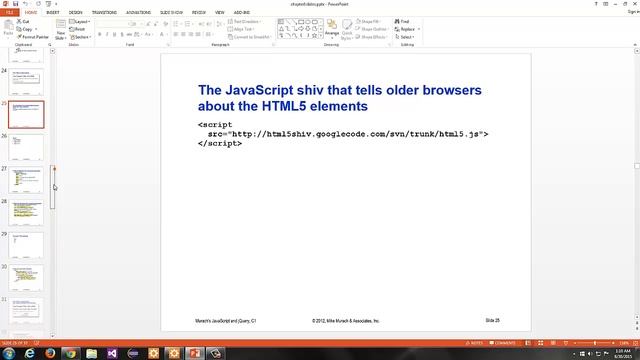
Task: Toggle Comments pane in status bar
Action: pos(502,343)
